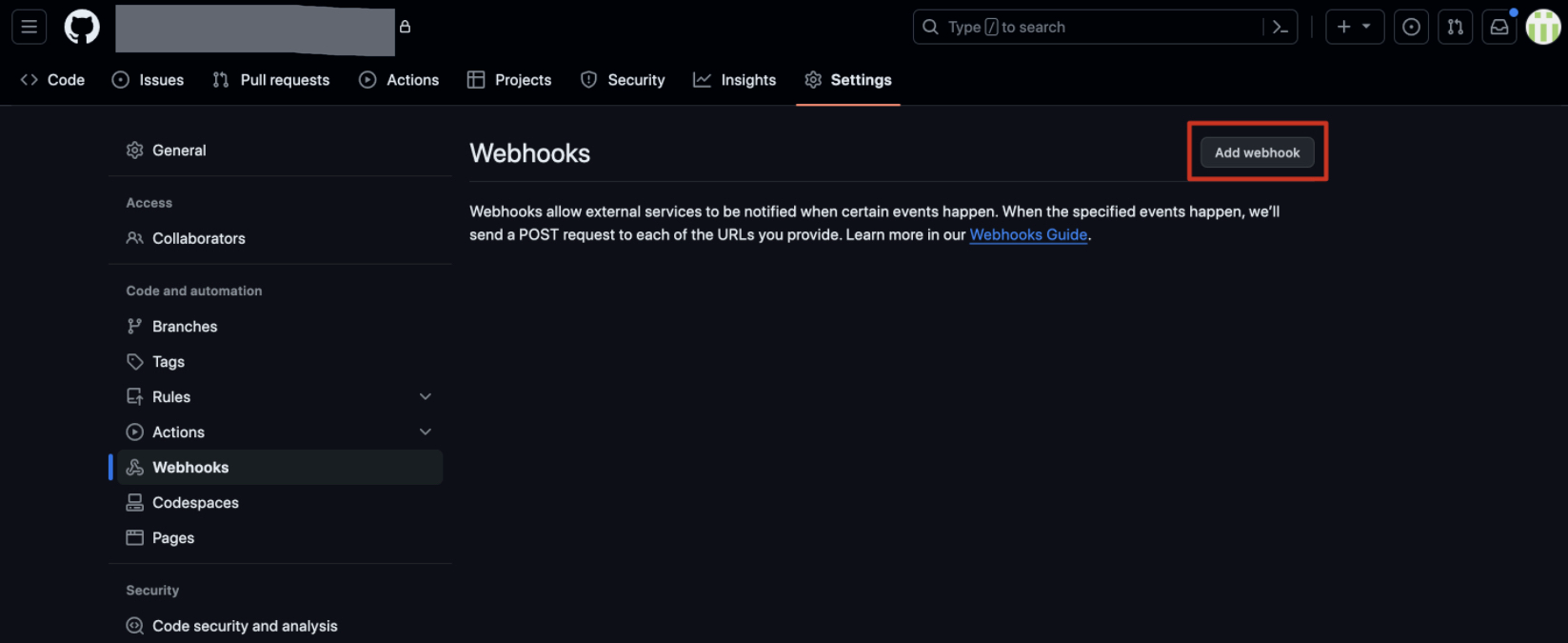The width and height of the screenshot is (1568, 643).
Task: Open the pull requests icon in header
Action: 1455,27
